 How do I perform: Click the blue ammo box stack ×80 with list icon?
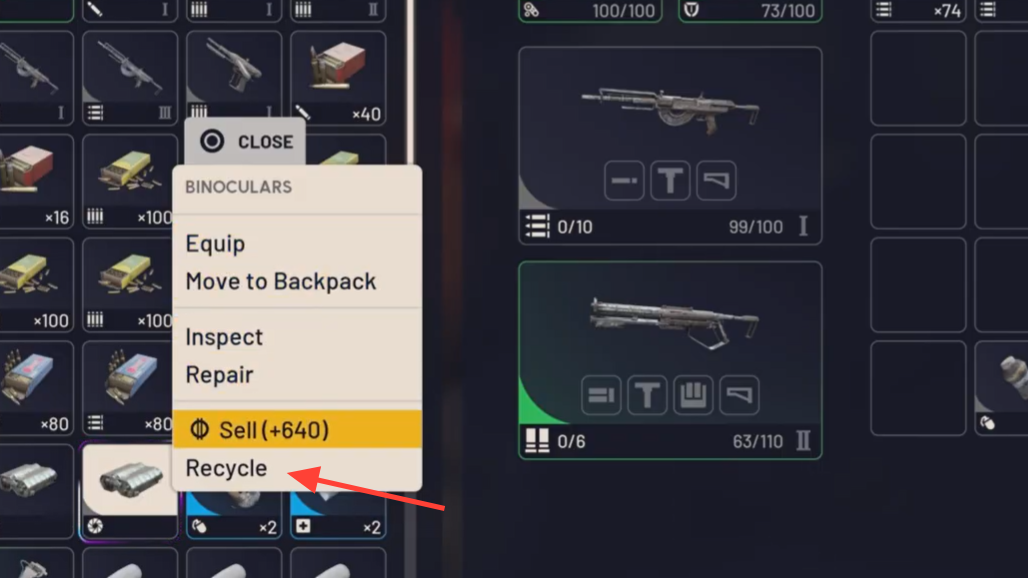pos(130,387)
